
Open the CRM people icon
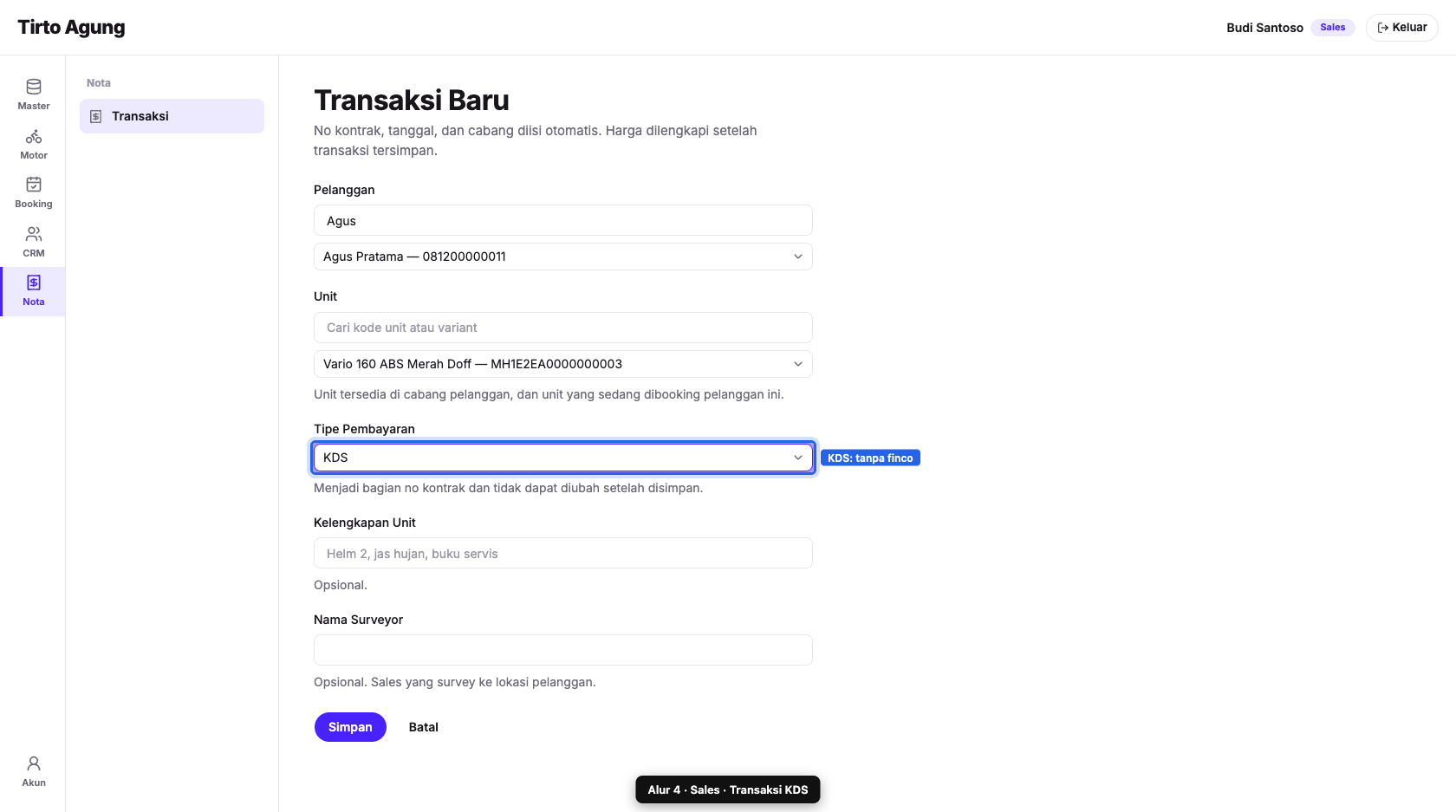pyautogui.click(x=34, y=234)
